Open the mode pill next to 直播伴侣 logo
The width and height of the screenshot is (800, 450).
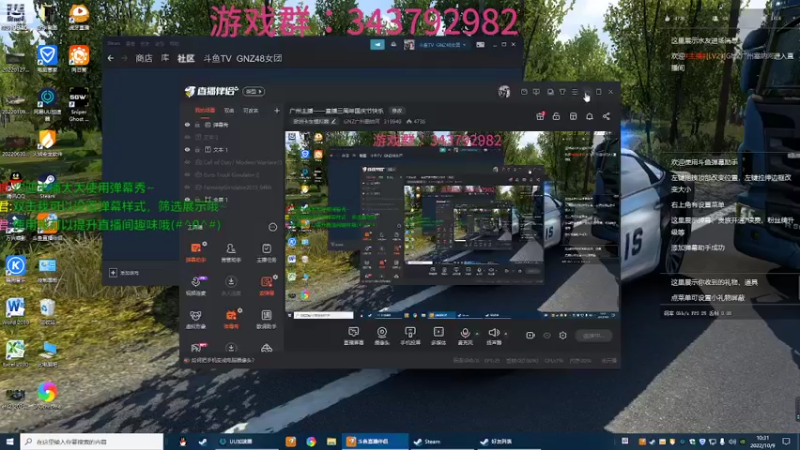[x=254, y=91]
